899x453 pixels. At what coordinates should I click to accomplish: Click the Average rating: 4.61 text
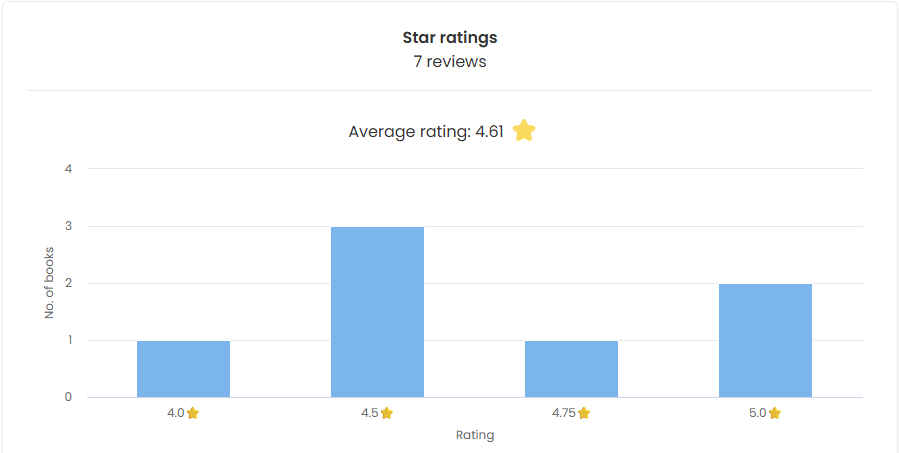425,132
